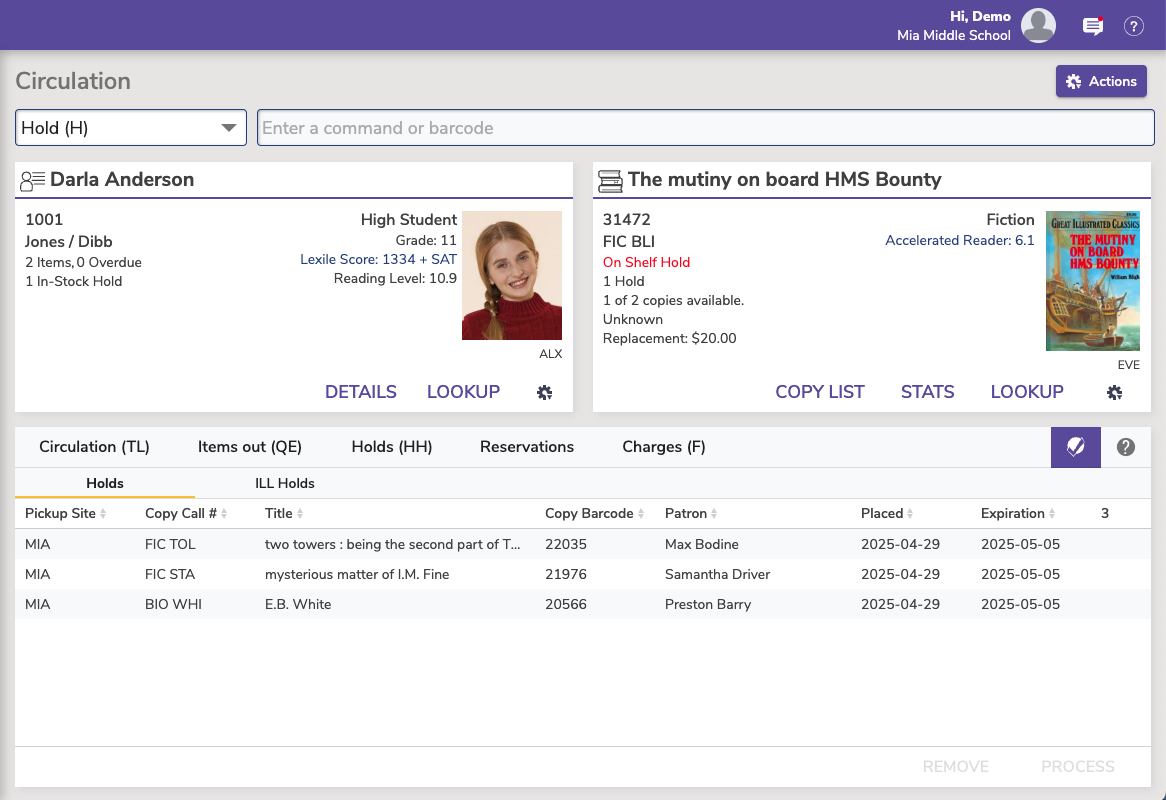
Task: Click the gear icon in Darla Anderson's panel
Action: (544, 392)
